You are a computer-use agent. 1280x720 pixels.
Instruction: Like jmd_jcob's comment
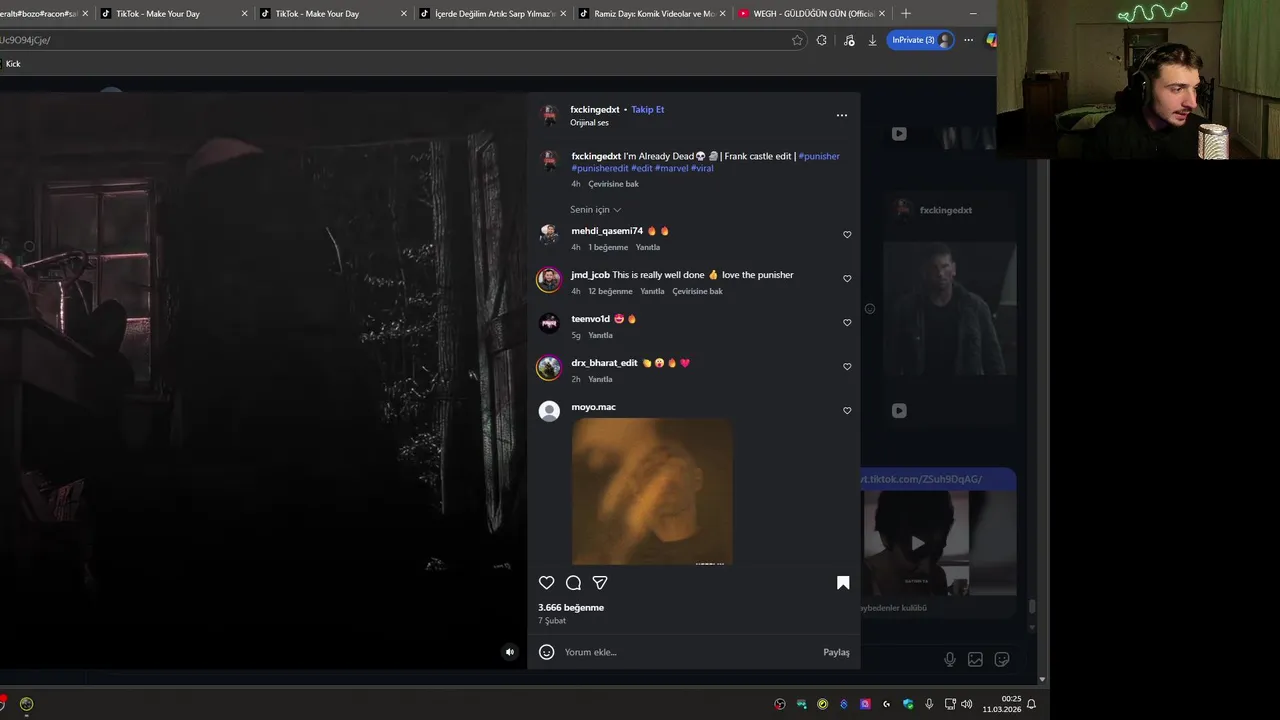click(x=847, y=279)
